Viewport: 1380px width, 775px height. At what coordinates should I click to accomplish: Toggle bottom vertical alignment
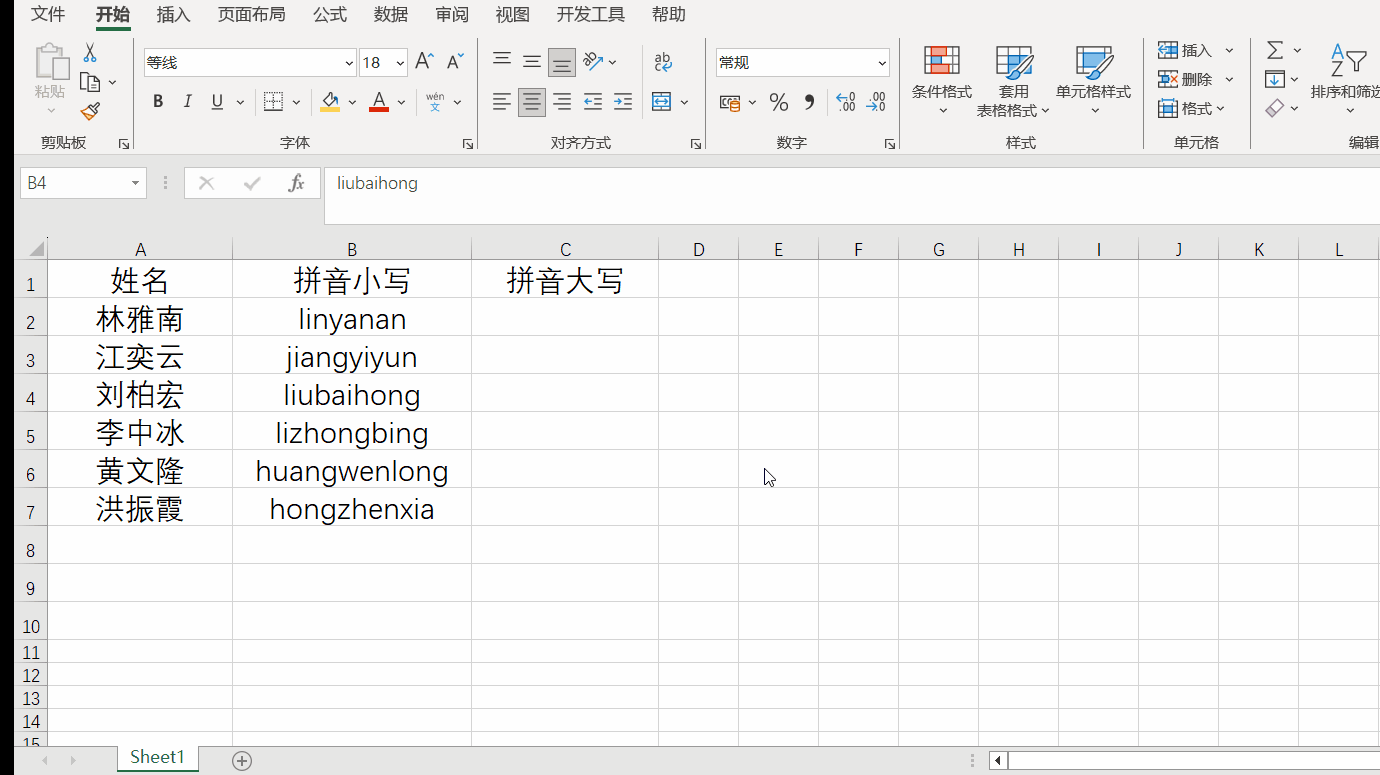click(x=562, y=62)
